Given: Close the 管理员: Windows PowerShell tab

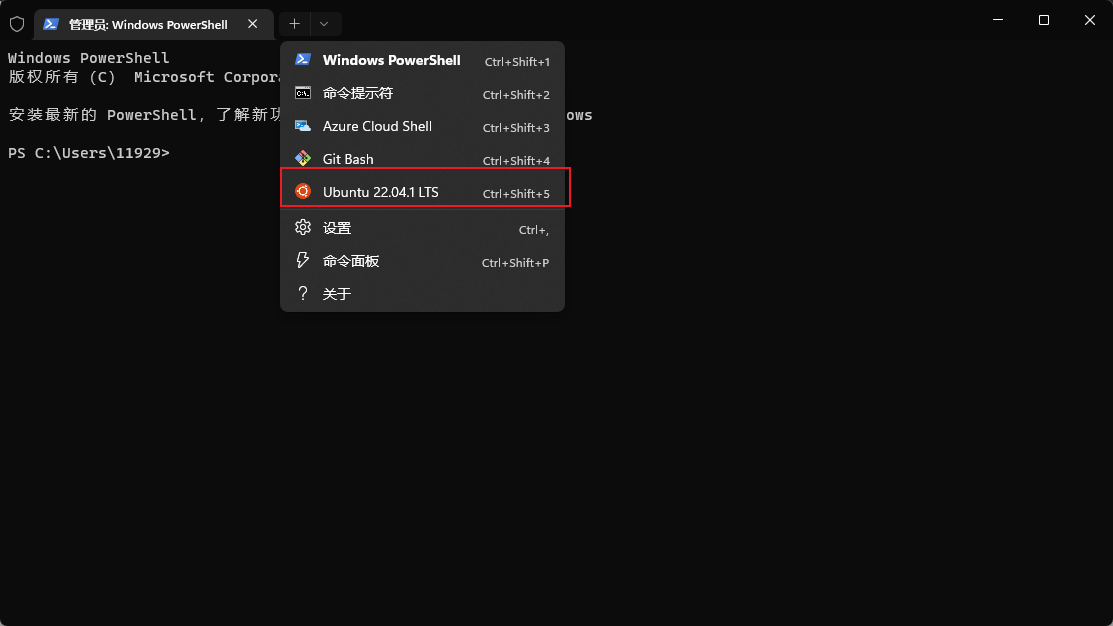Looking at the screenshot, I should tap(253, 24).
